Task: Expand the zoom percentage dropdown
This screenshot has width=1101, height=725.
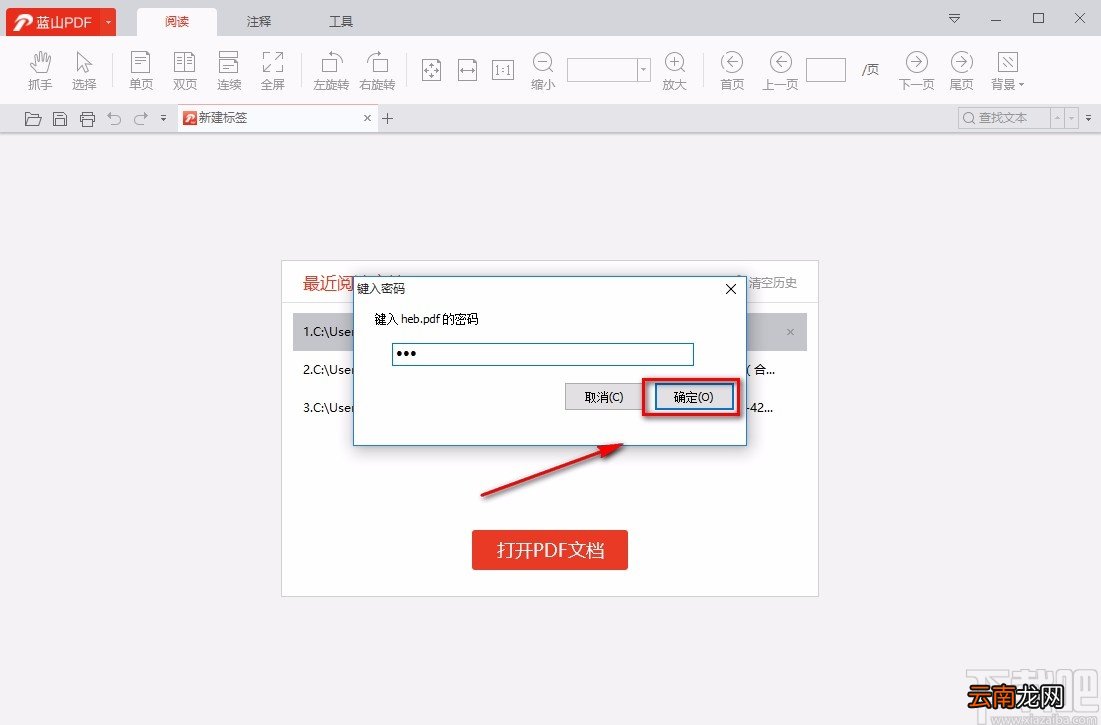Action: [x=643, y=69]
